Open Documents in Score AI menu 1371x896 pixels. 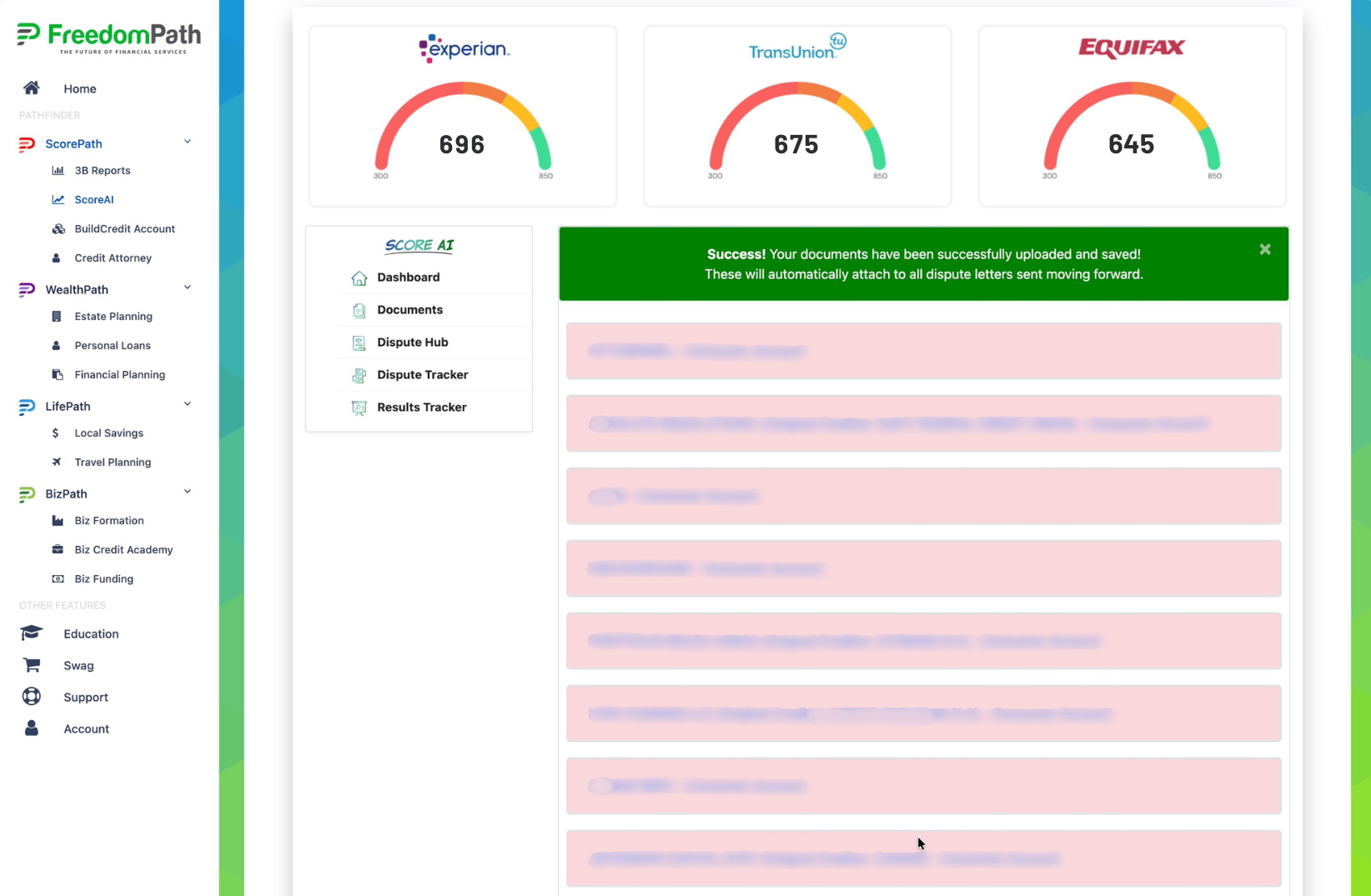(x=409, y=310)
